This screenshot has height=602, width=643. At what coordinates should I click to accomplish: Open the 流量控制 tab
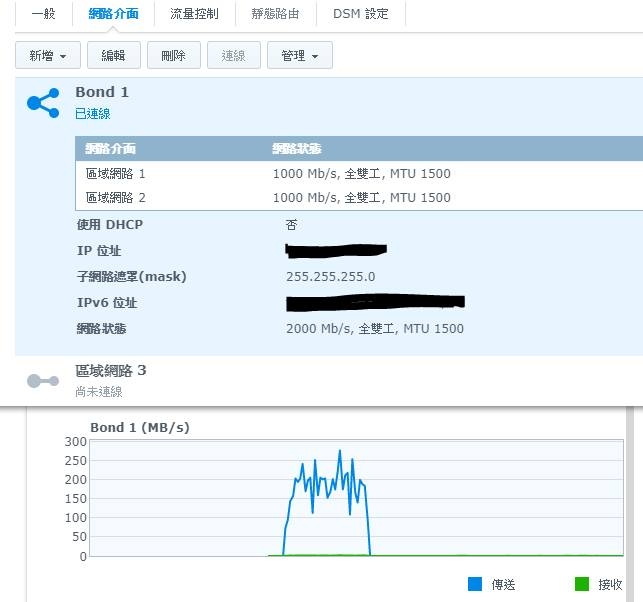pos(194,14)
